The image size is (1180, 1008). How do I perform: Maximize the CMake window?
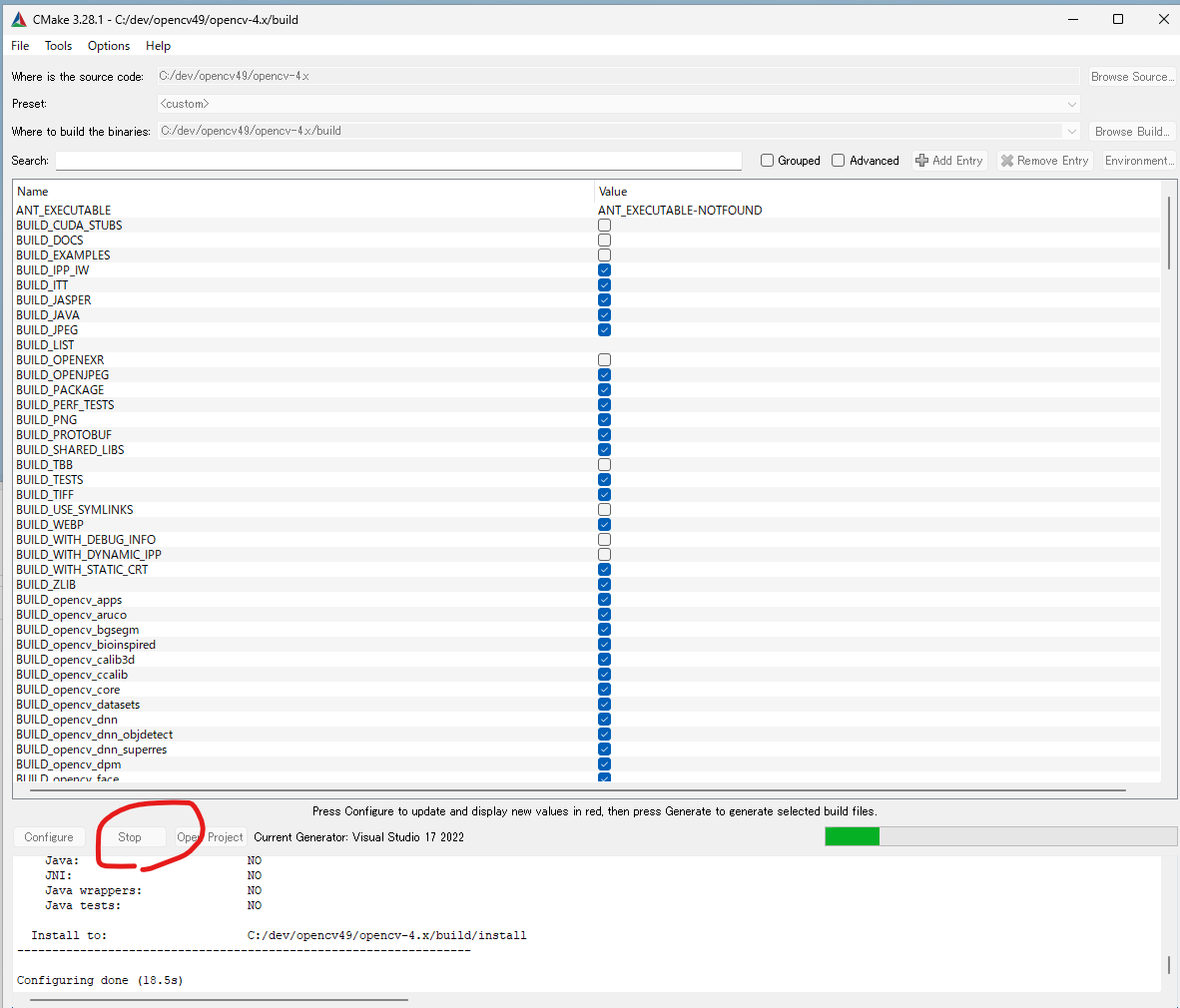[1118, 19]
